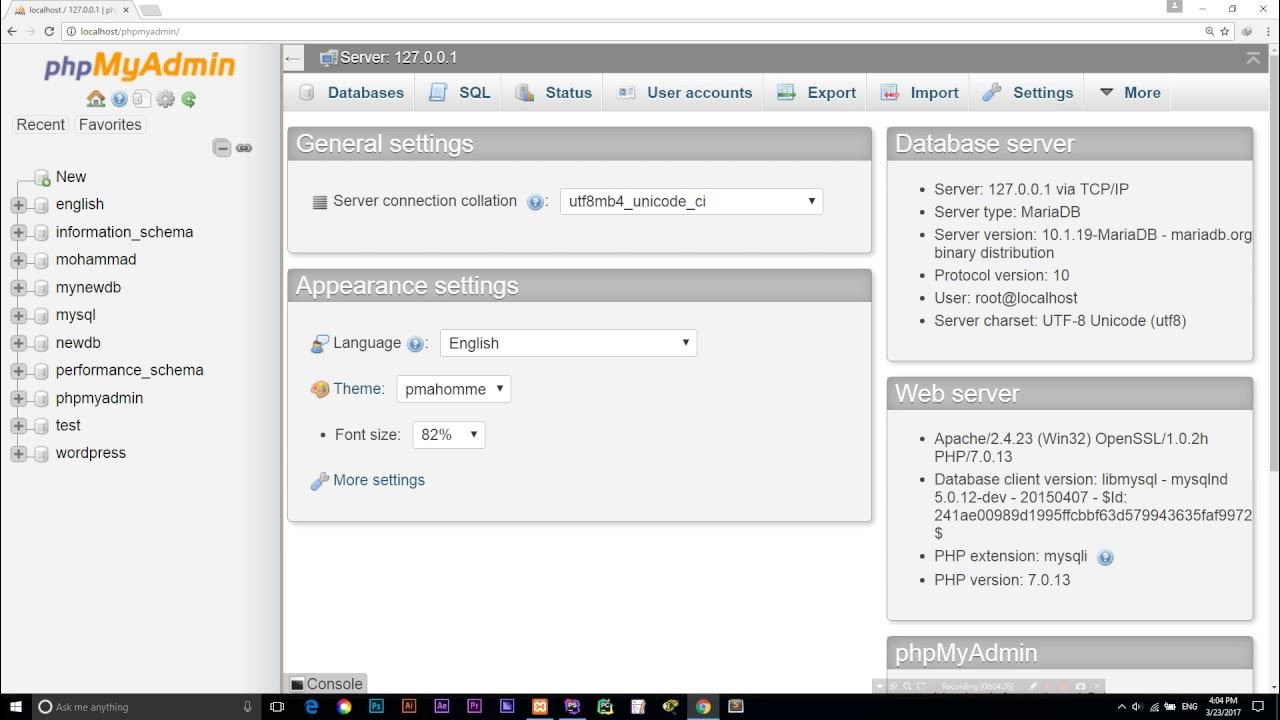
Task: Click the browser address bar
Action: 630,31
